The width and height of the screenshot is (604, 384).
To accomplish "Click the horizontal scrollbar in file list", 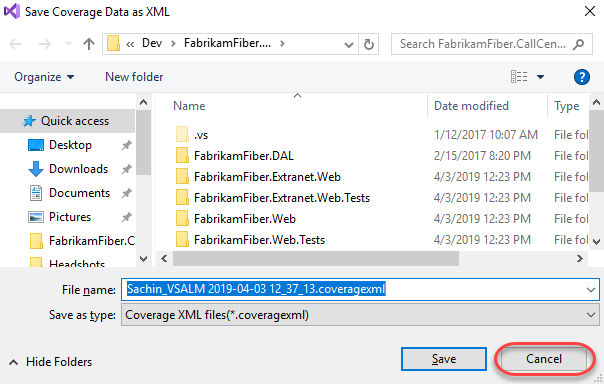I will [316, 258].
